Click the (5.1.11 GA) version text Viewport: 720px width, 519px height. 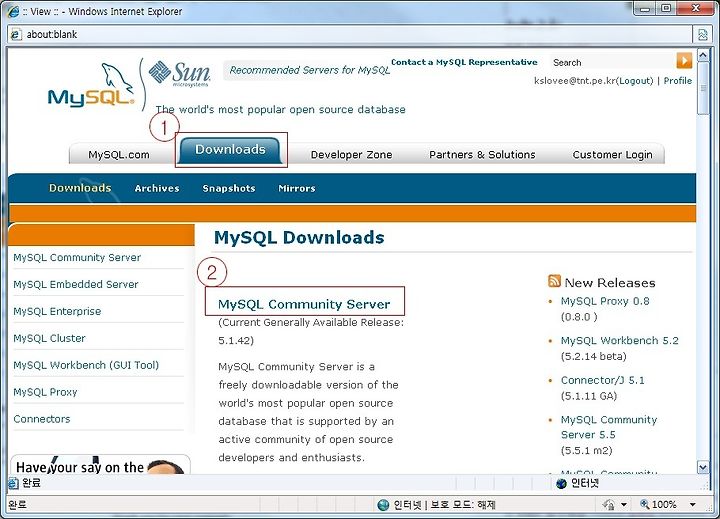589,396
